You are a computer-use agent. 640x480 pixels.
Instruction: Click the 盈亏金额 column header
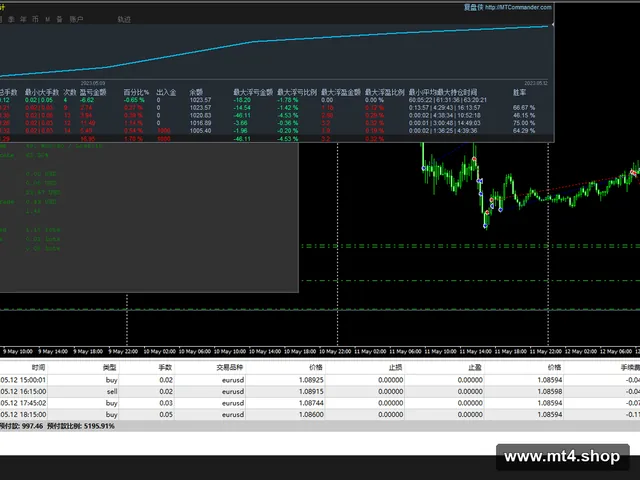coord(93,92)
